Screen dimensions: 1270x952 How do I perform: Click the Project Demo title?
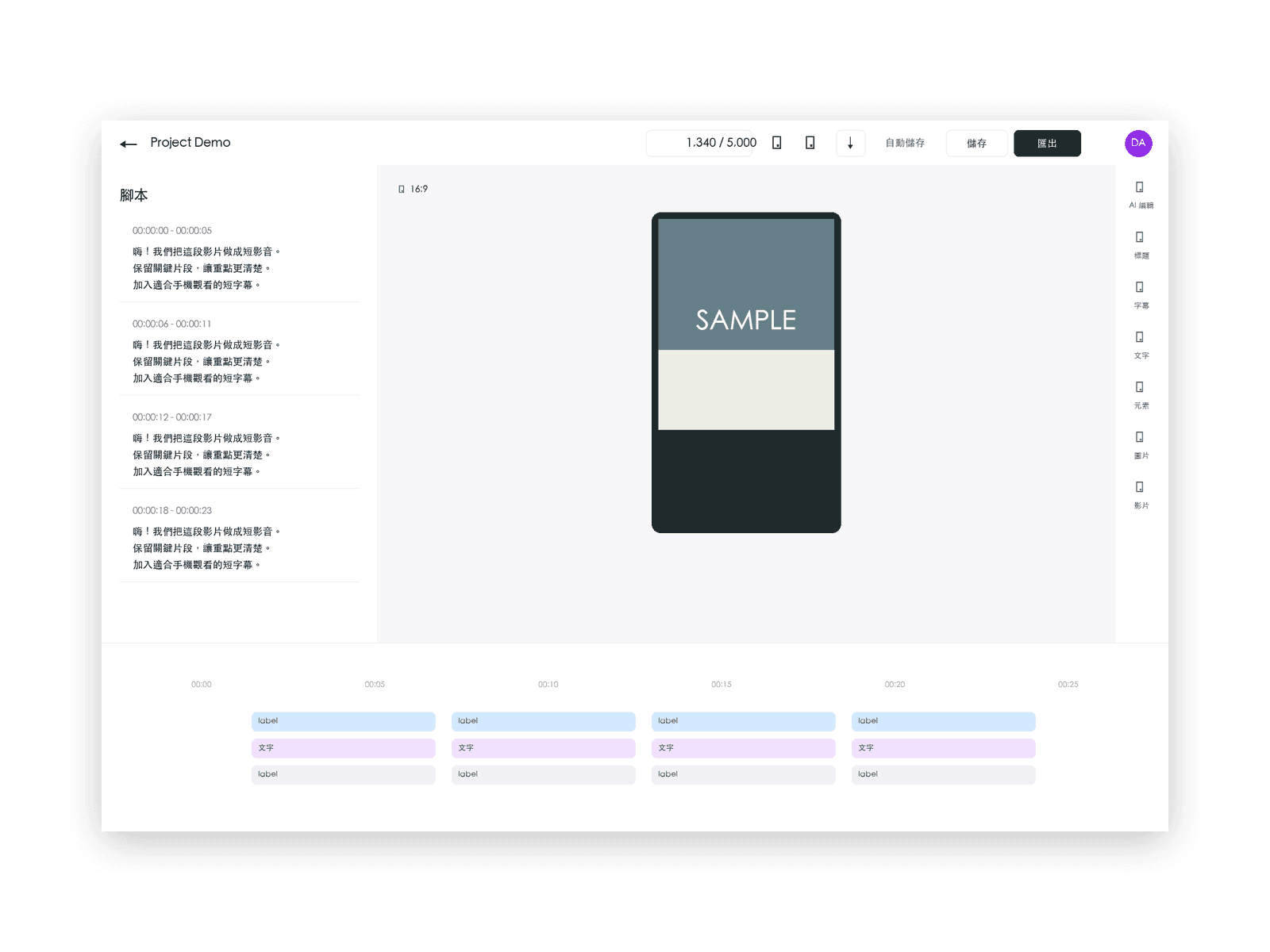pyautogui.click(x=190, y=142)
